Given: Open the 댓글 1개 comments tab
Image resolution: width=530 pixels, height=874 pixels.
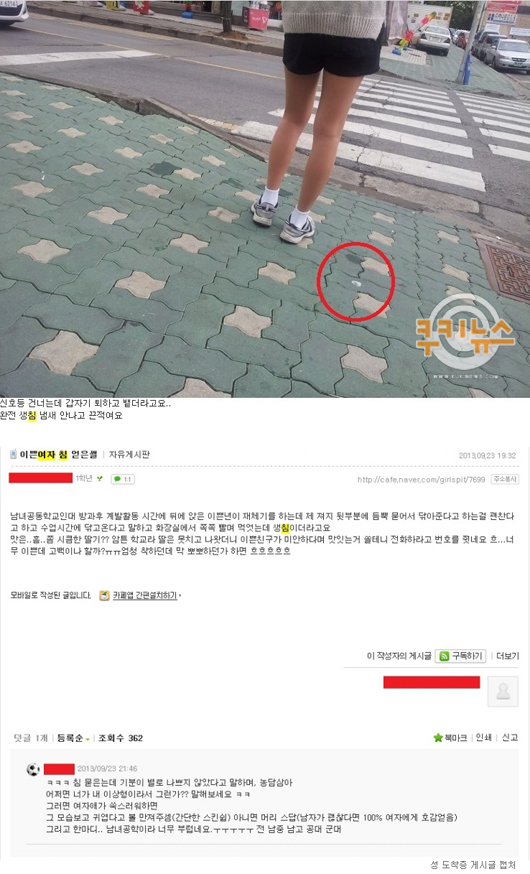Looking at the screenshot, I should point(31,738).
